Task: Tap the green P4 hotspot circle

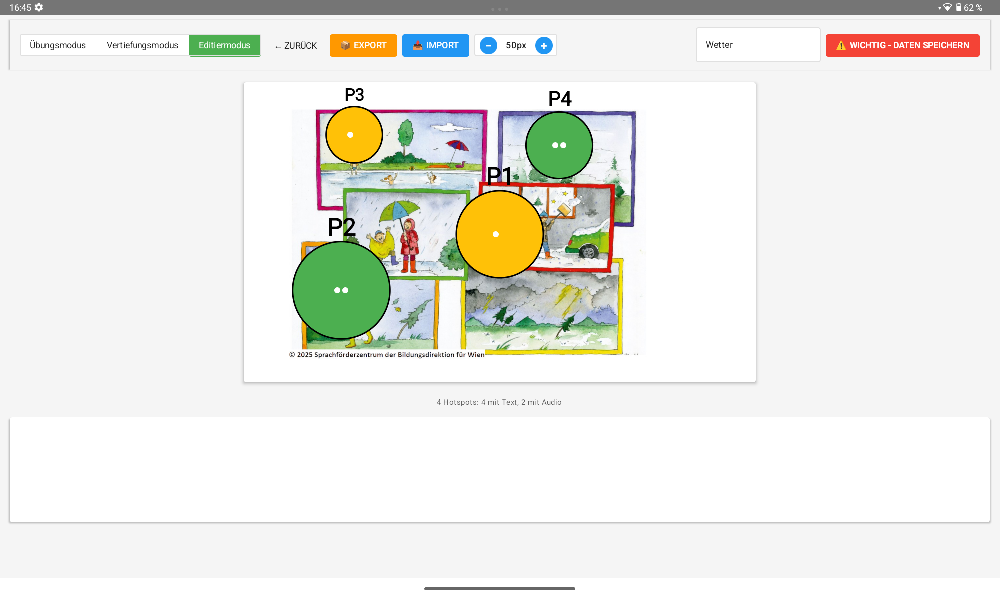Action: (x=559, y=145)
